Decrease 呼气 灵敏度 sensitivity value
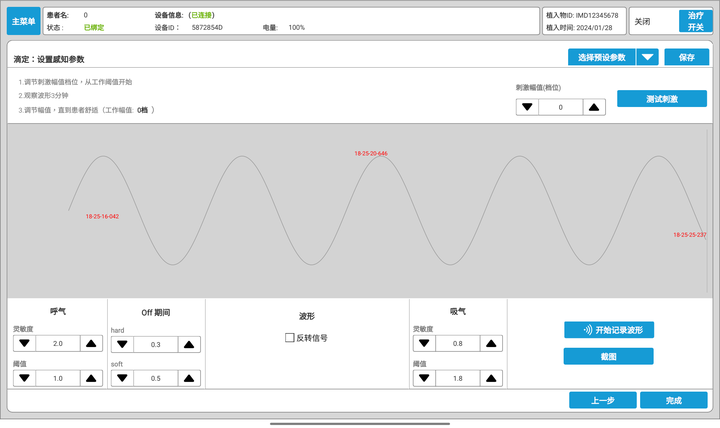The height and width of the screenshot is (428, 720). click(x=25, y=344)
